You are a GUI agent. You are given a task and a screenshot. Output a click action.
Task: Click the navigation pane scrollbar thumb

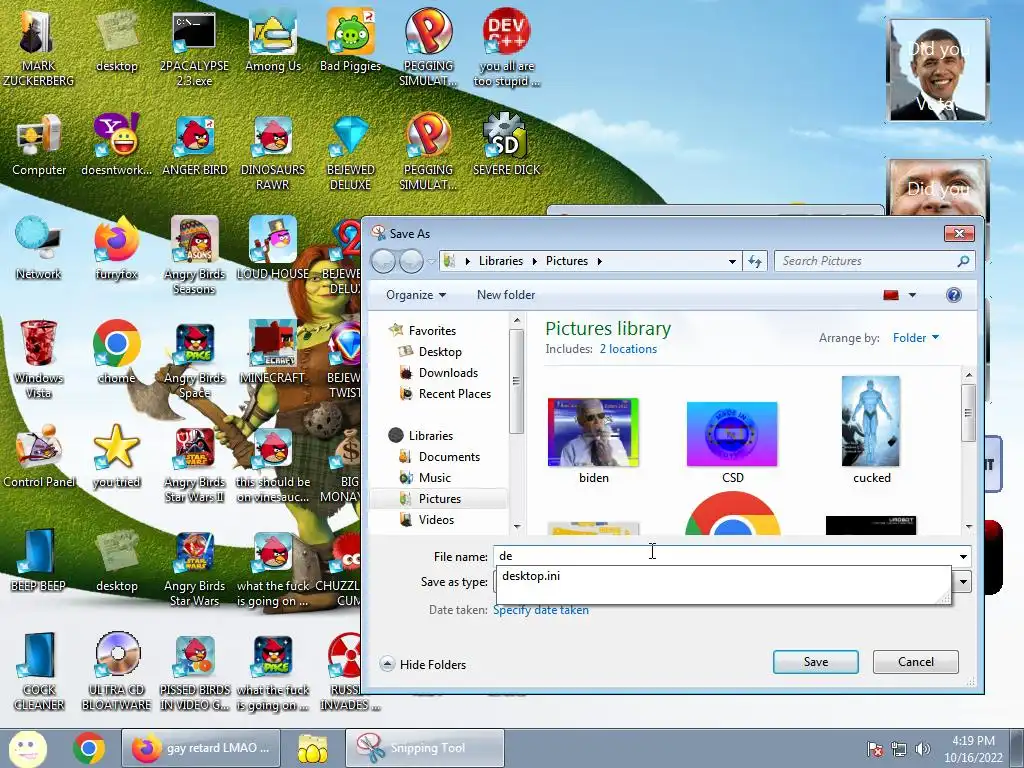pos(516,381)
